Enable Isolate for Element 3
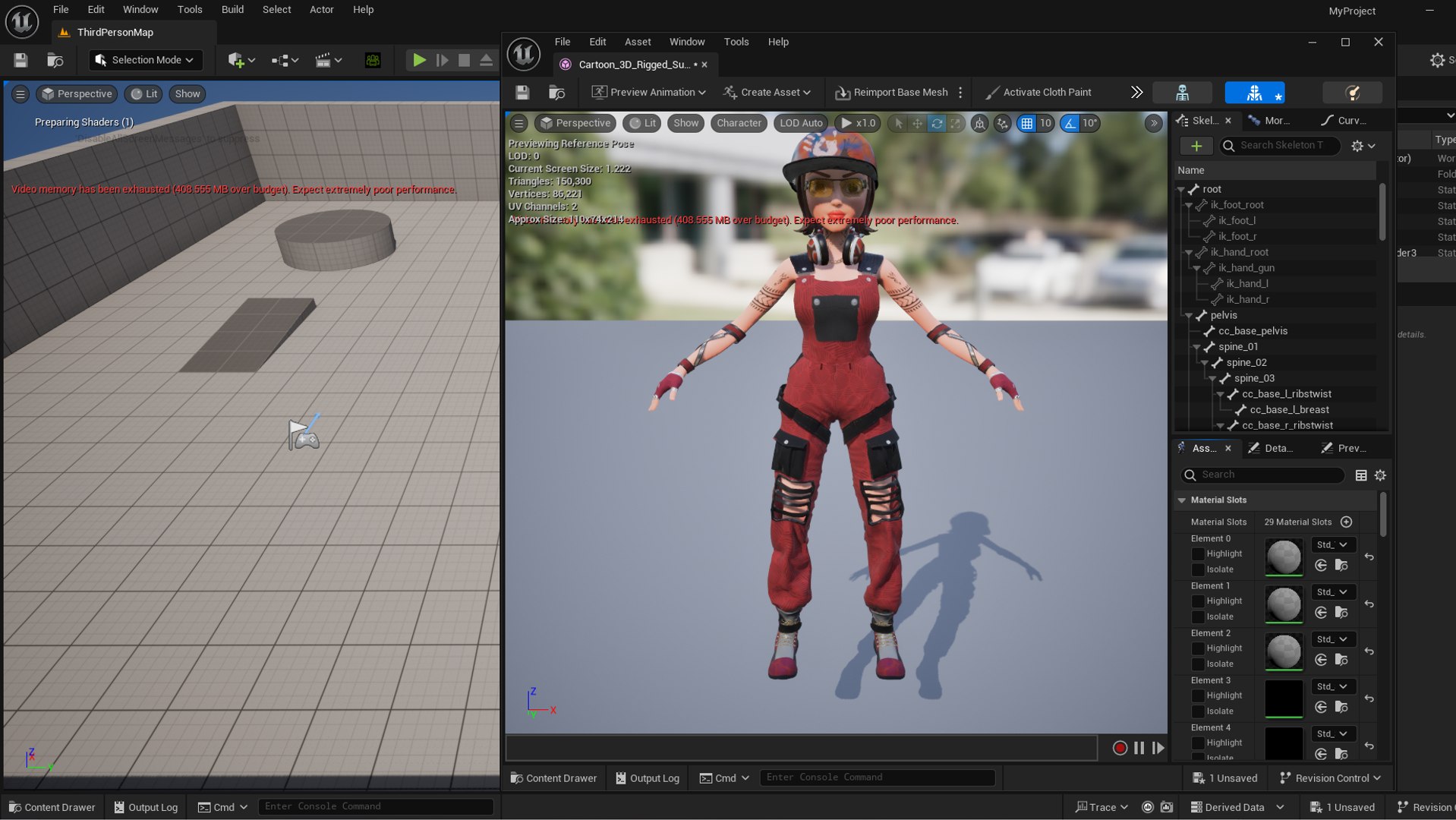The width and height of the screenshot is (1456, 820). [1198, 711]
